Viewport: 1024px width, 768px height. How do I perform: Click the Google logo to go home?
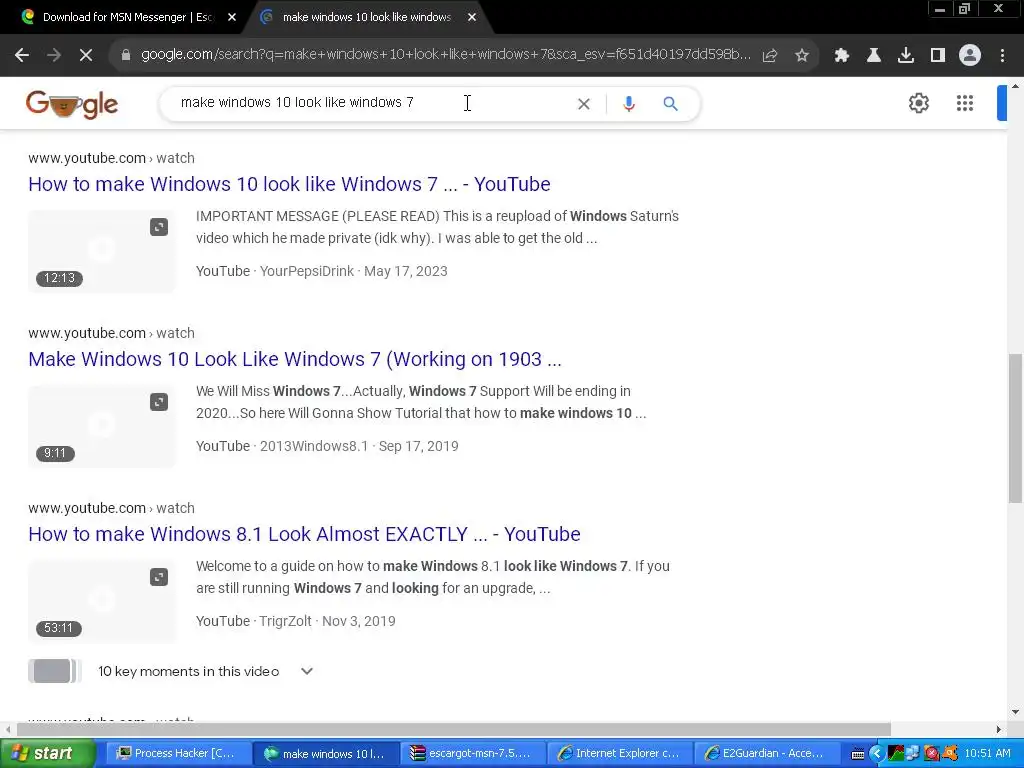coord(72,104)
